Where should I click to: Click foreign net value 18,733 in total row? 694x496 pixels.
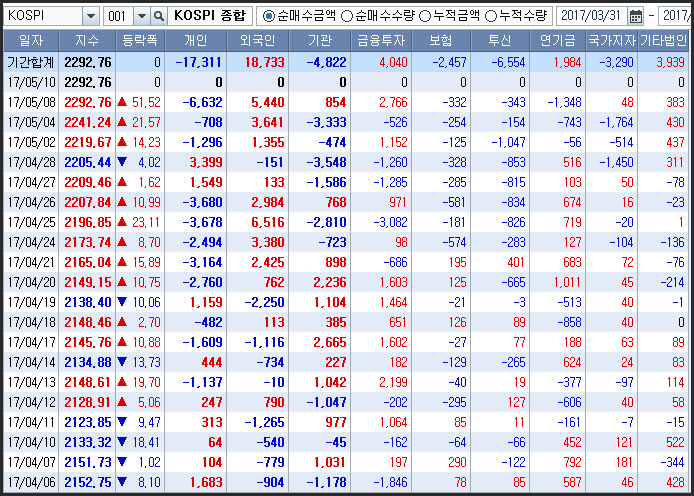point(265,62)
